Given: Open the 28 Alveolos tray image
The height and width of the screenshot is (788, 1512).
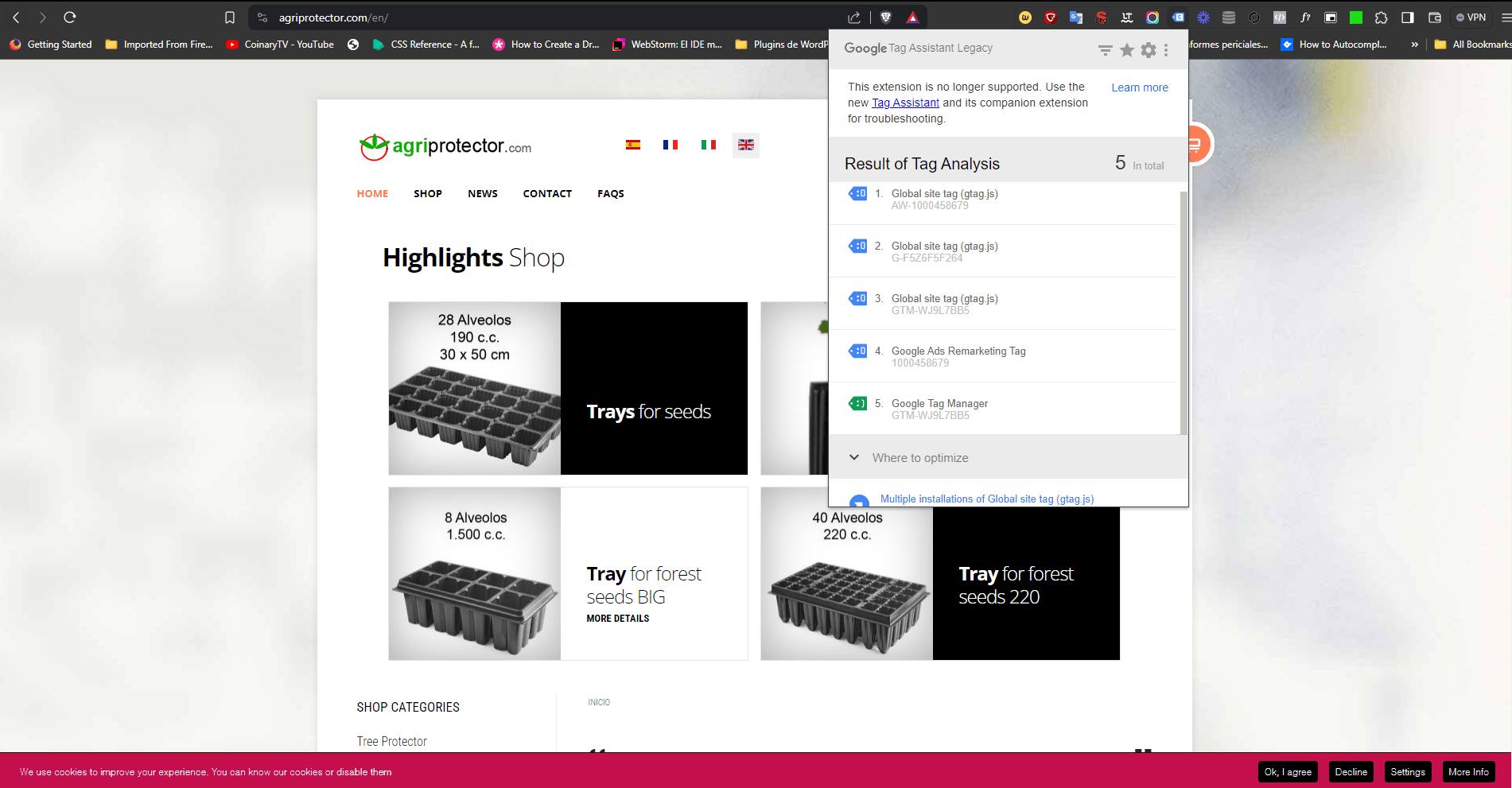Looking at the screenshot, I should click(x=475, y=388).
